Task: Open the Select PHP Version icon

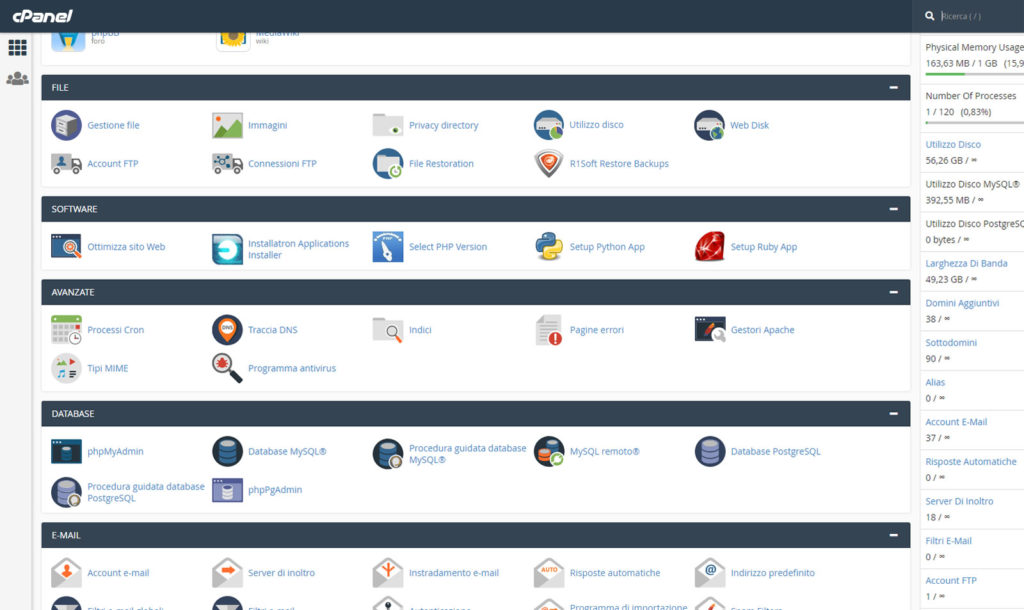Action: [x=388, y=247]
